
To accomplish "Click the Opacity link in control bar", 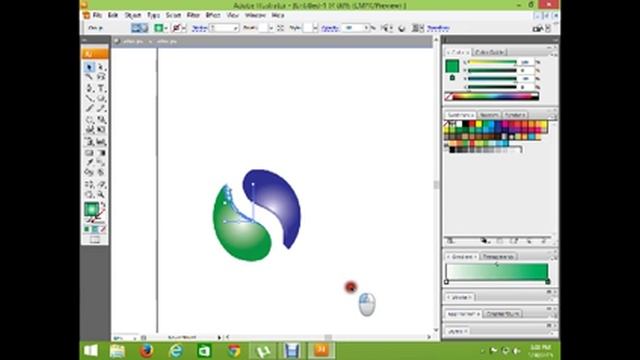I will 330,28.
